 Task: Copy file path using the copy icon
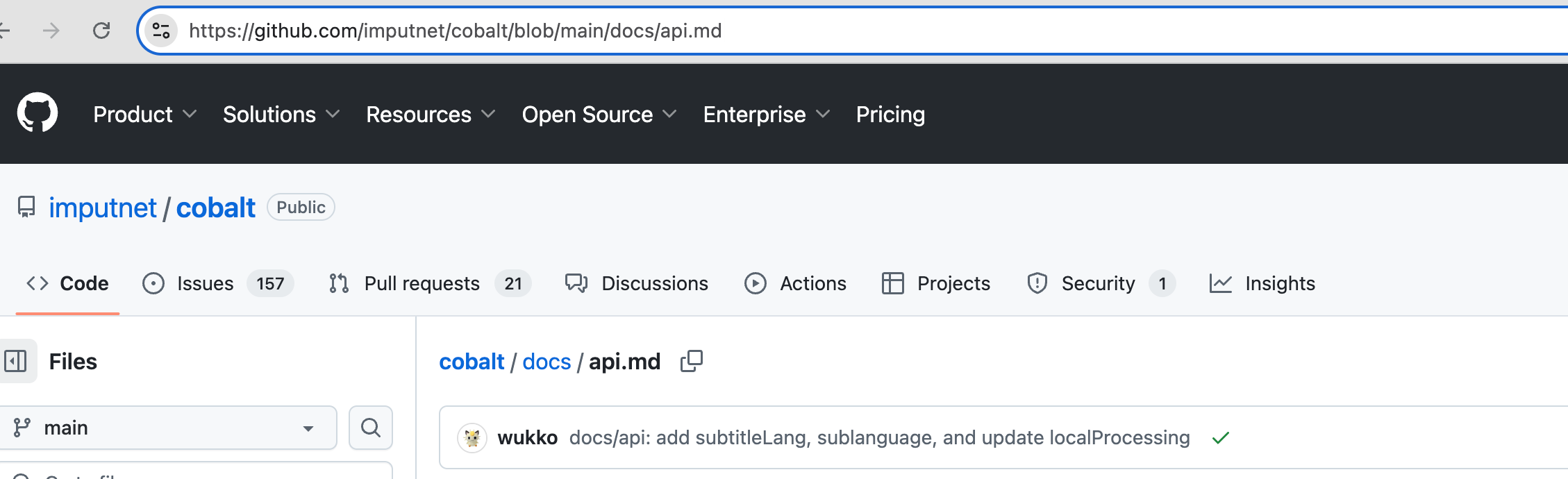691,361
